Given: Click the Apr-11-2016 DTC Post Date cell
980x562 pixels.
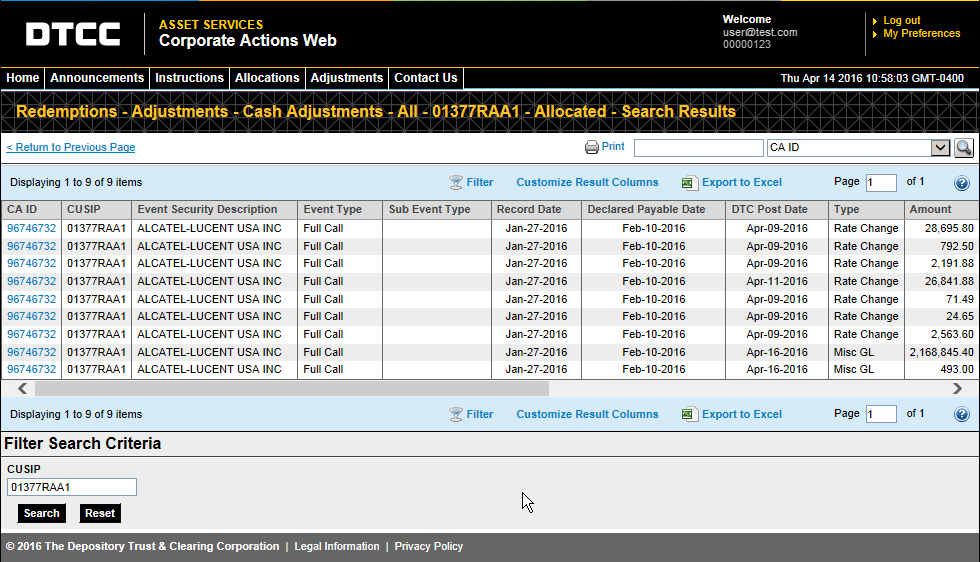Looking at the screenshot, I should pos(777,281).
